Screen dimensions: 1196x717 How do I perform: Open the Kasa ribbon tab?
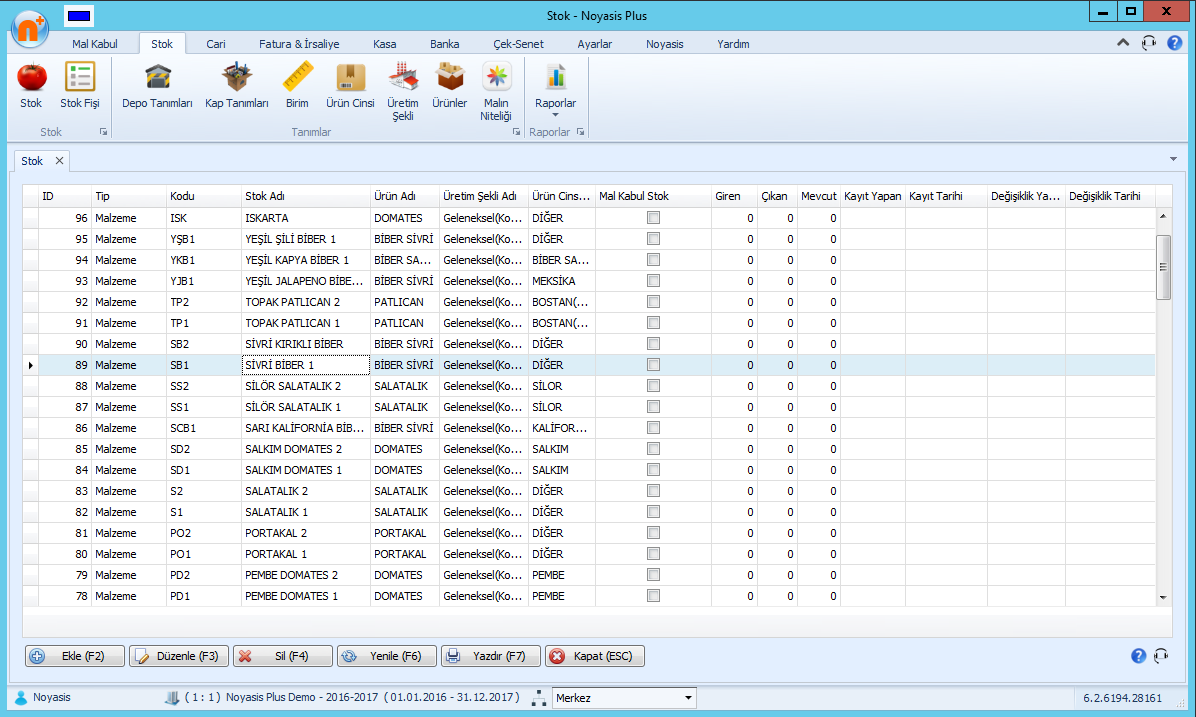[384, 43]
